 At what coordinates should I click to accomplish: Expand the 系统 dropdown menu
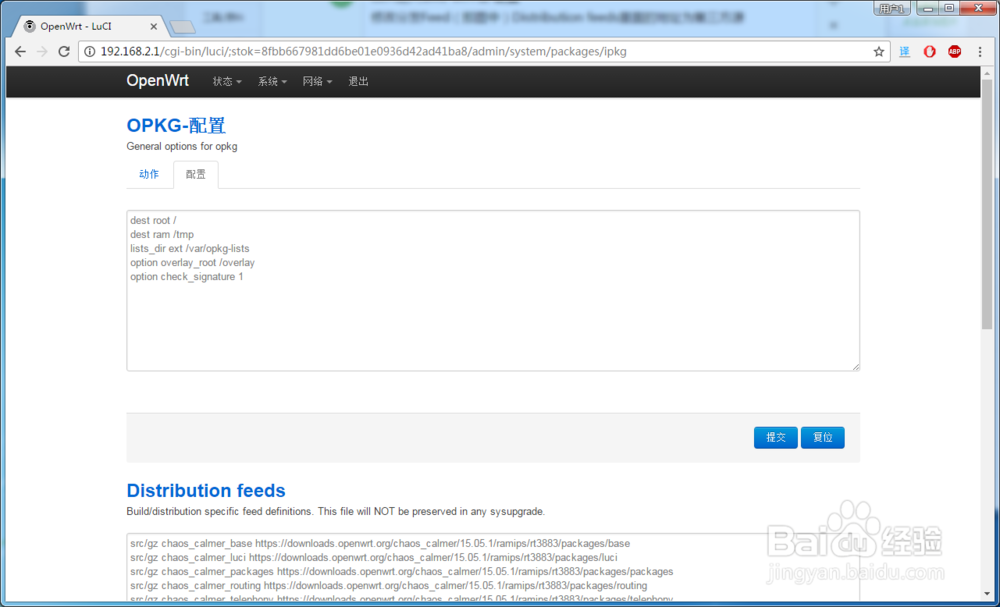[x=272, y=82]
